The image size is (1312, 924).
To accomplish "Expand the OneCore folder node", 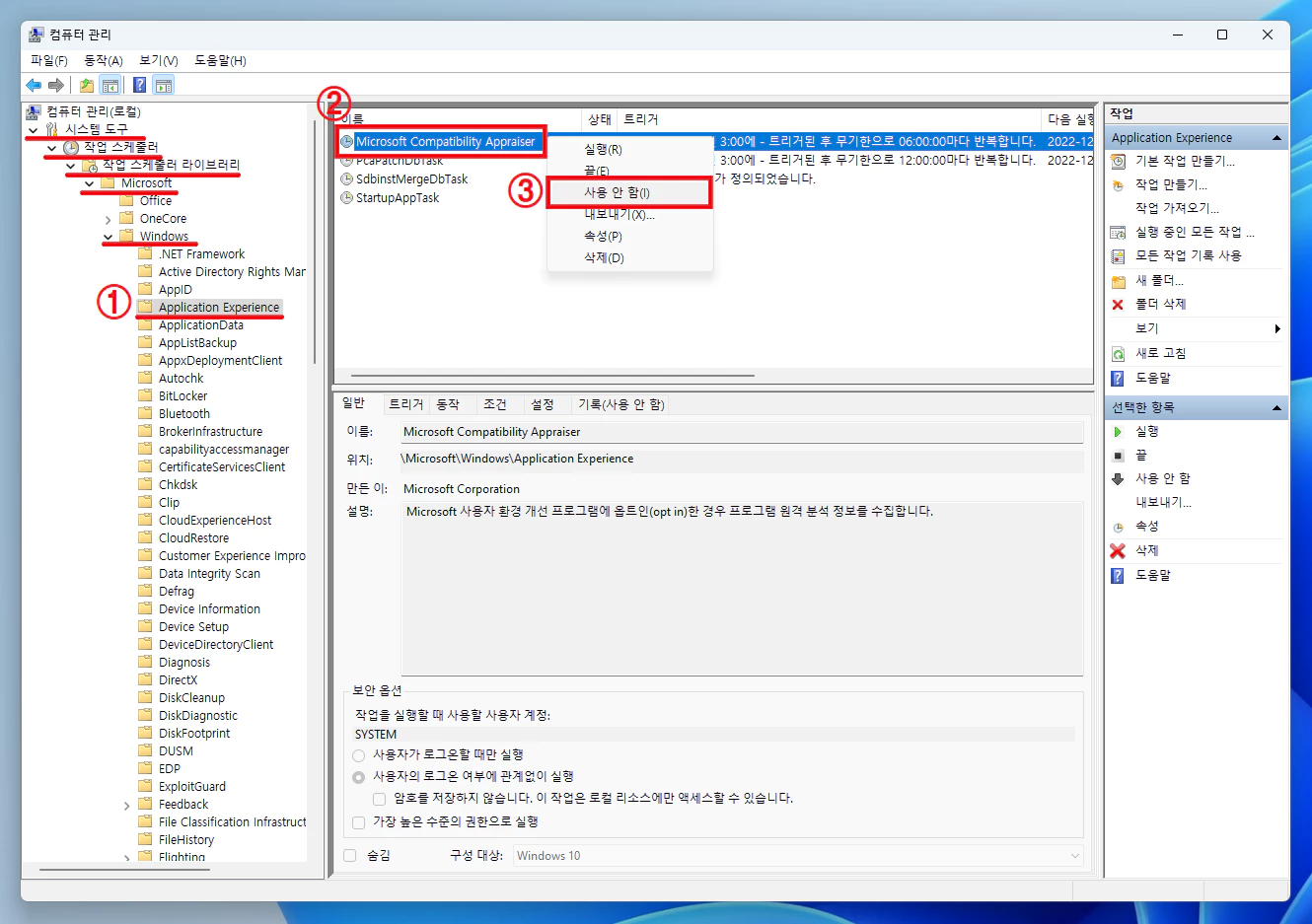I will tap(108, 219).
